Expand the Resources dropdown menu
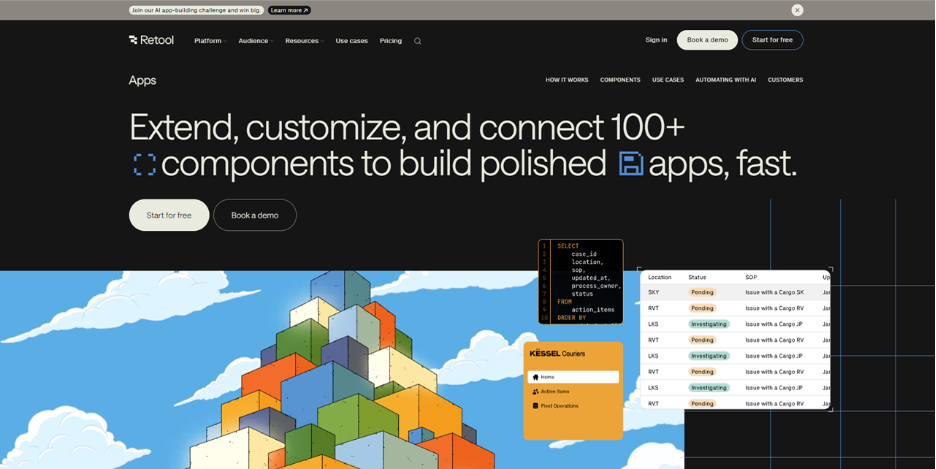 pyautogui.click(x=304, y=41)
